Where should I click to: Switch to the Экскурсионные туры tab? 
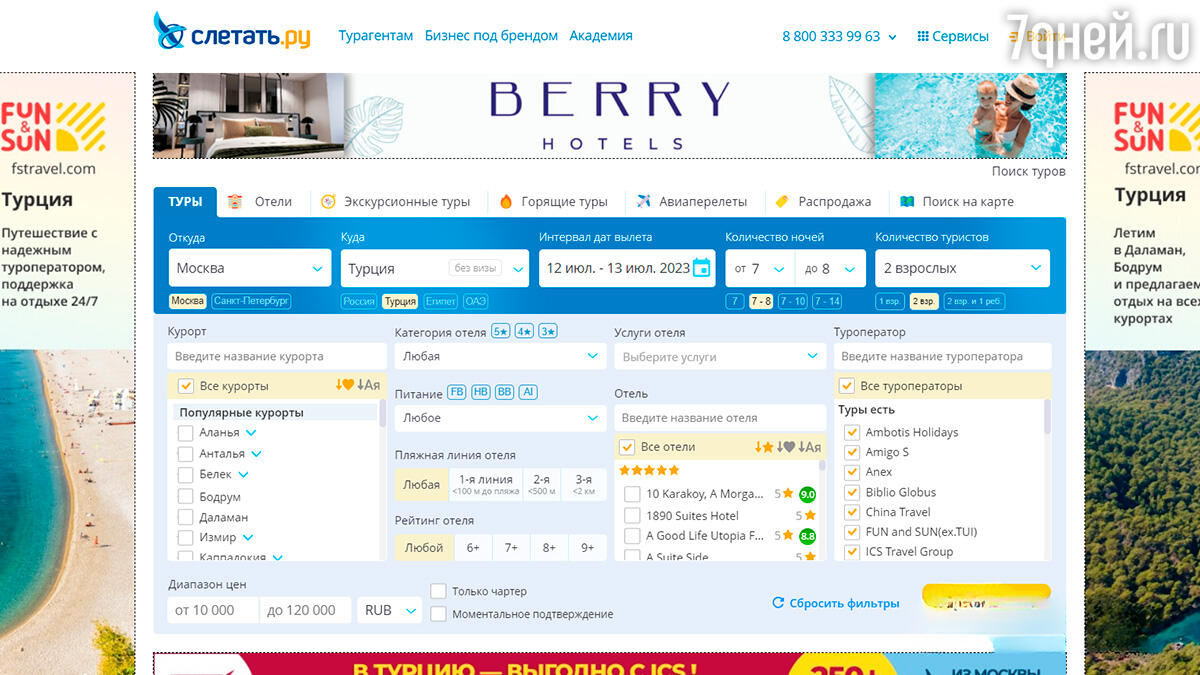pos(397,201)
